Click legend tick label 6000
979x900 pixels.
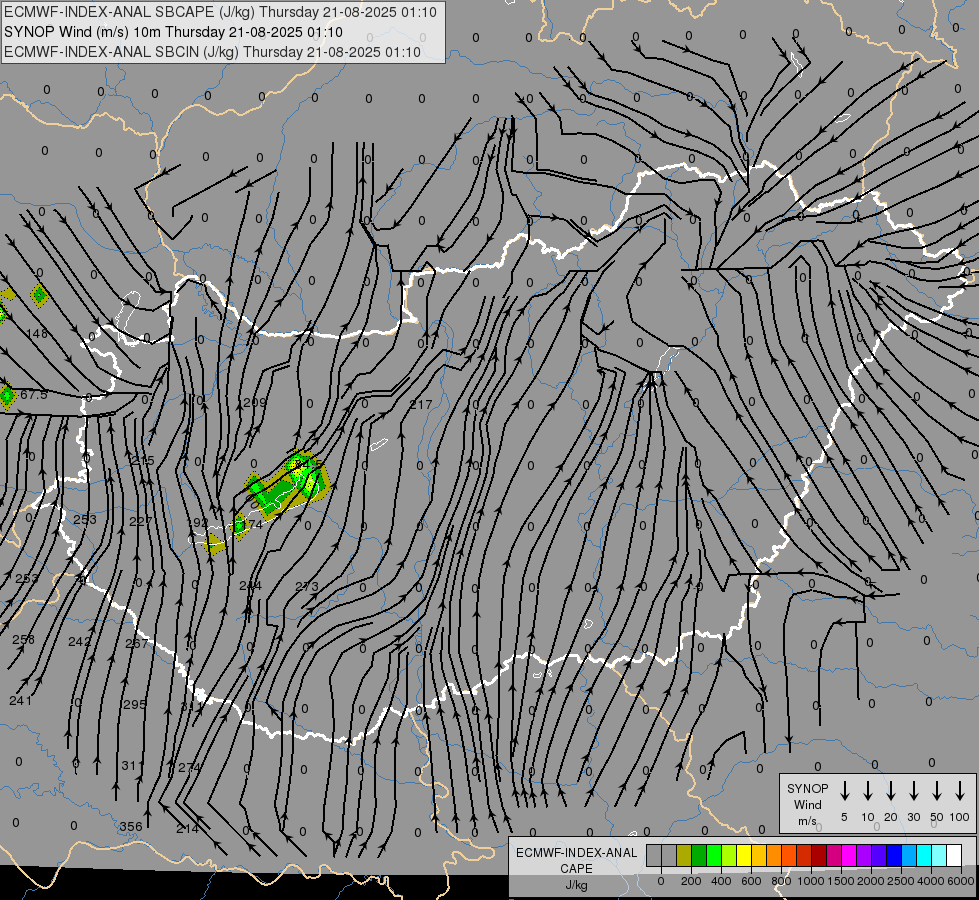[x=960, y=881]
